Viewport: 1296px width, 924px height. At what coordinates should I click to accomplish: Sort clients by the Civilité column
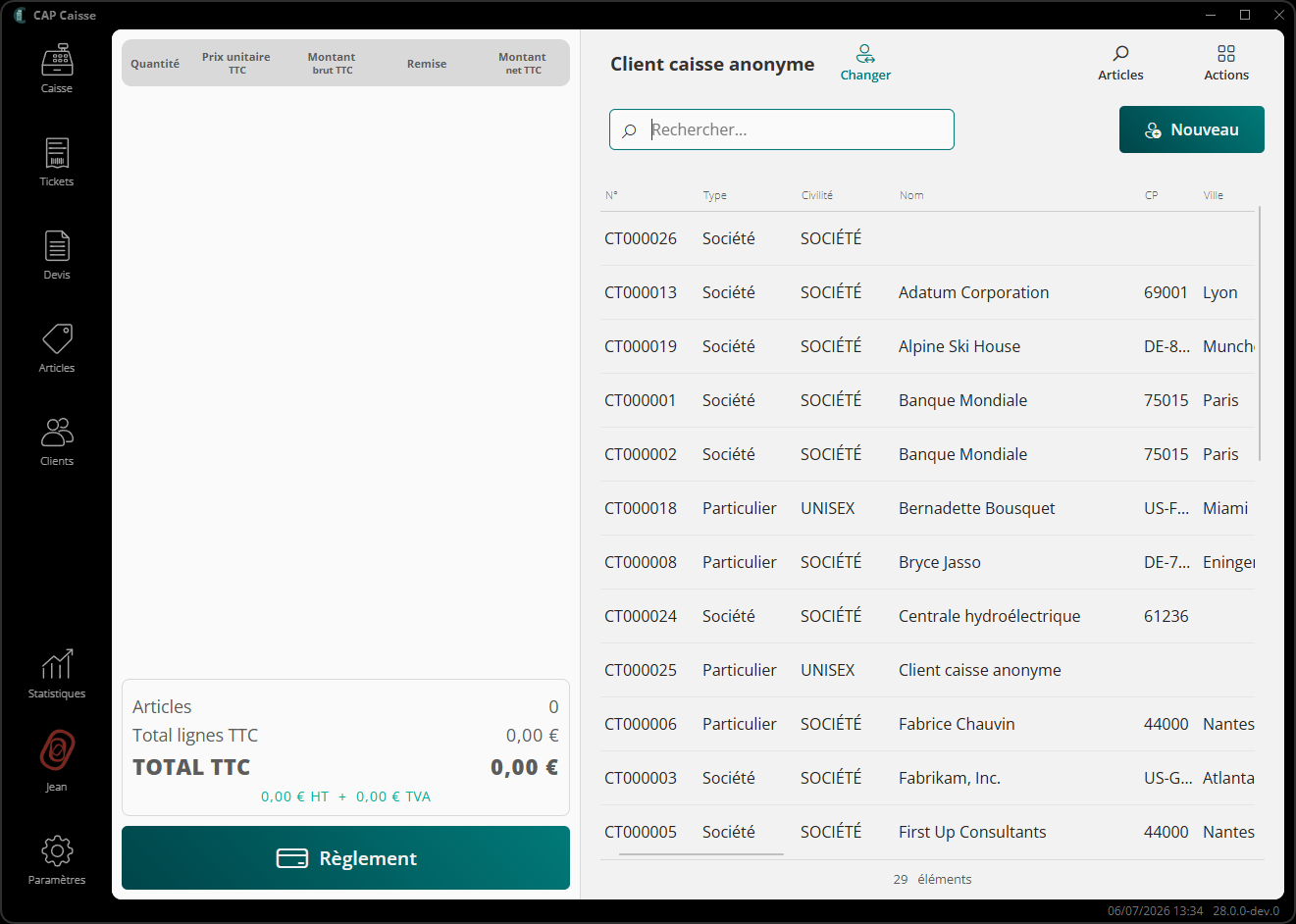[817, 195]
